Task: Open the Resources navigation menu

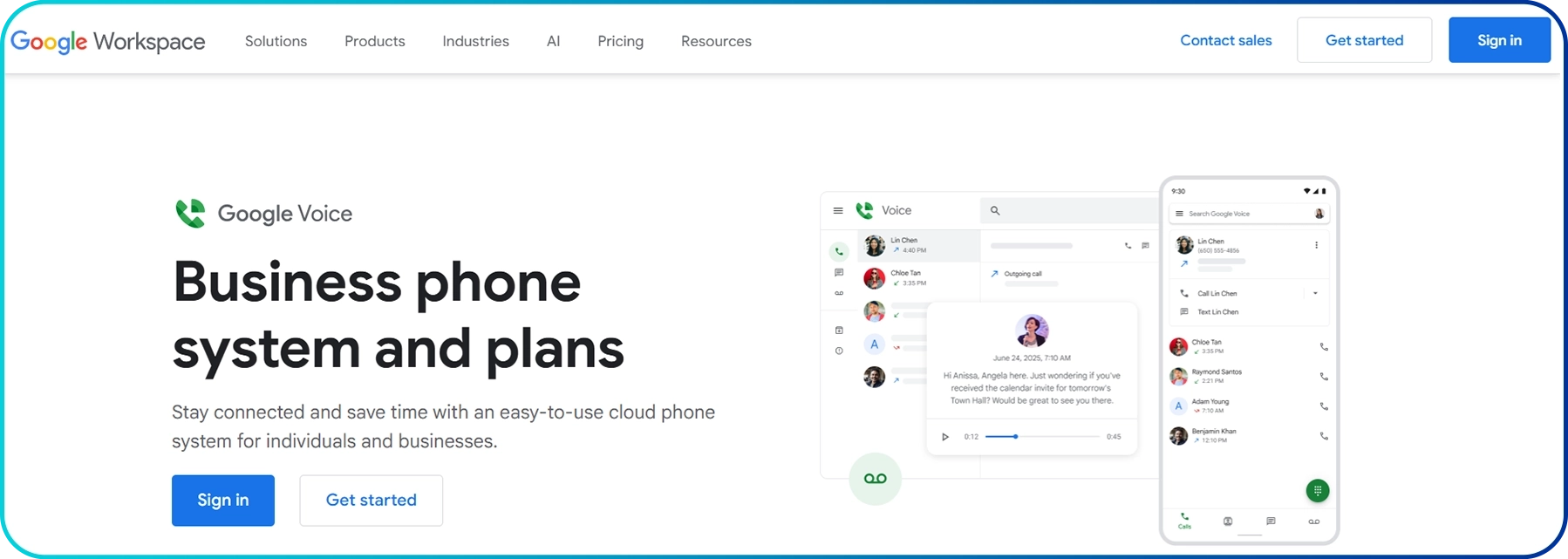Action: tap(716, 41)
